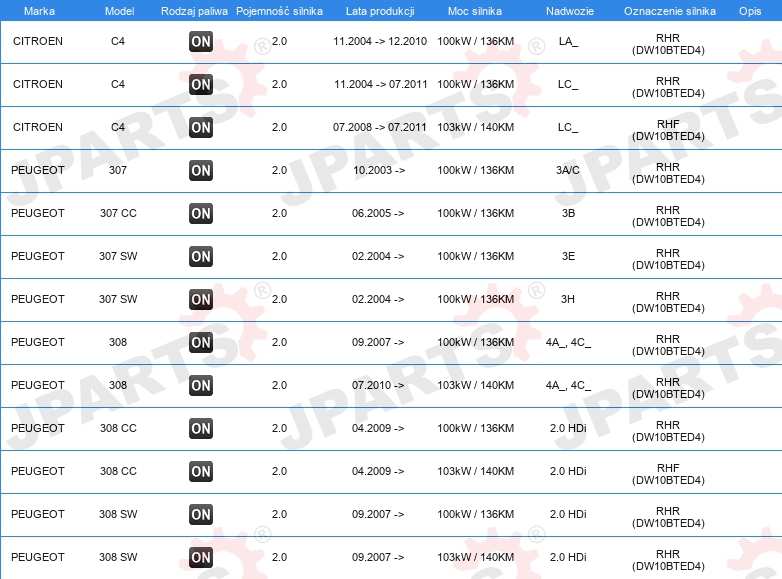Select the ON icon for Peugeot 307 SW 3H row
The width and height of the screenshot is (782, 579).
[201, 299]
